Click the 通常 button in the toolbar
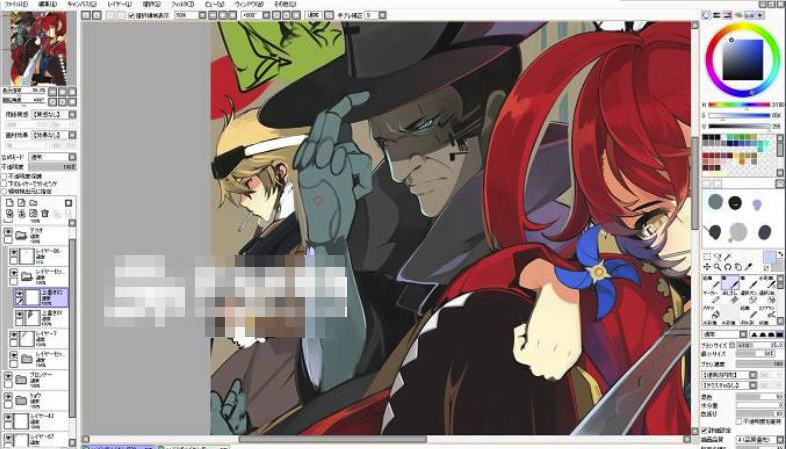Image resolution: width=786 pixels, height=449 pixels. click(313, 16)
